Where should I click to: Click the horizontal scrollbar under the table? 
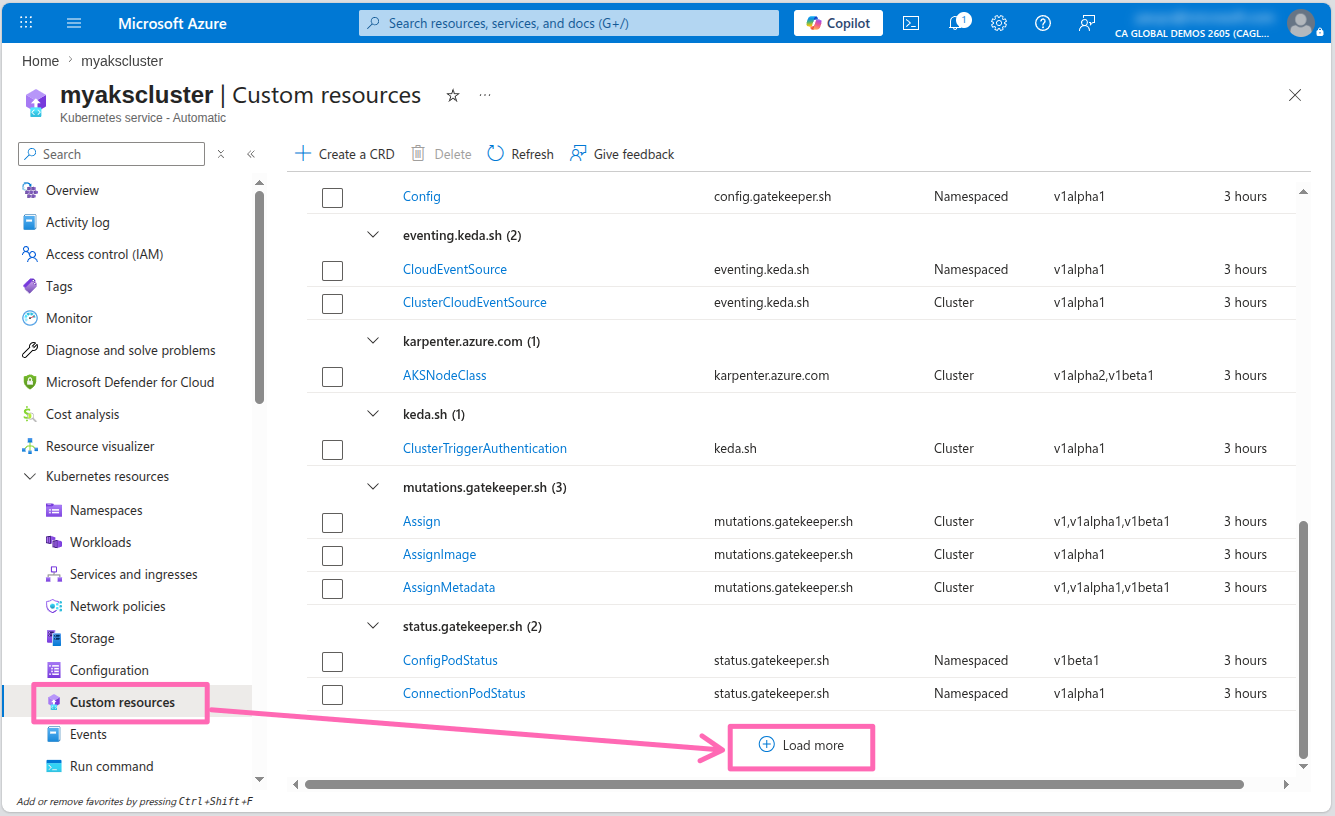pos(774,785)
